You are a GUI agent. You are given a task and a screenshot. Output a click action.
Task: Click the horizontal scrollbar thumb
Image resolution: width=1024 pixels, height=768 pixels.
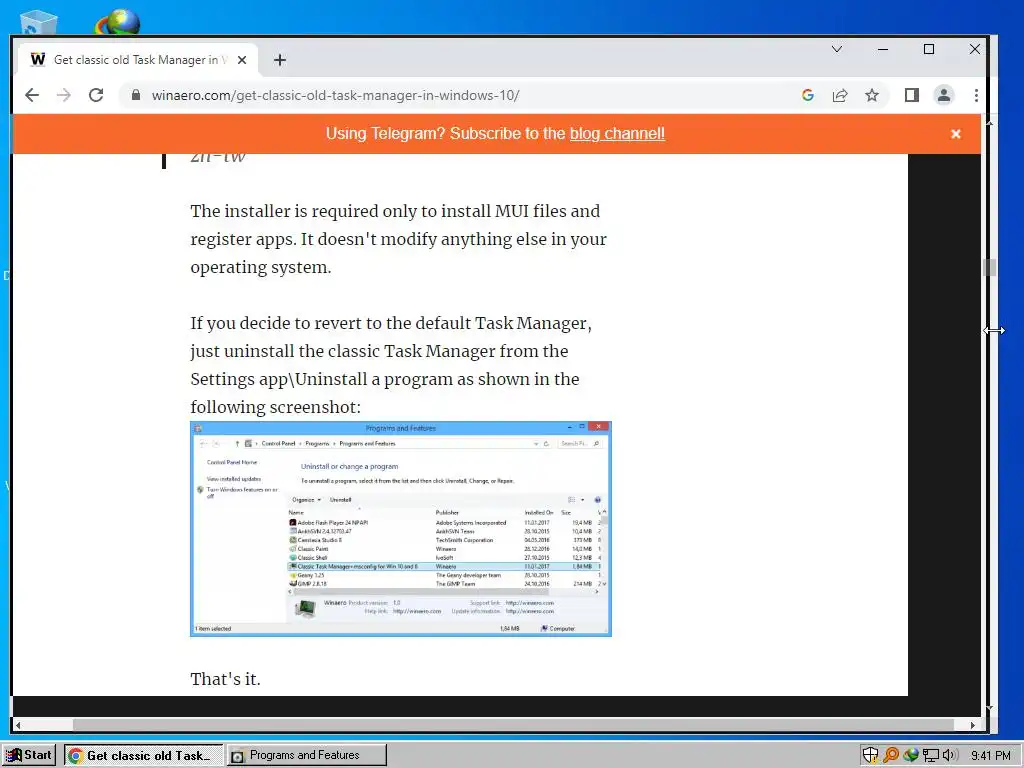[513, 725]
